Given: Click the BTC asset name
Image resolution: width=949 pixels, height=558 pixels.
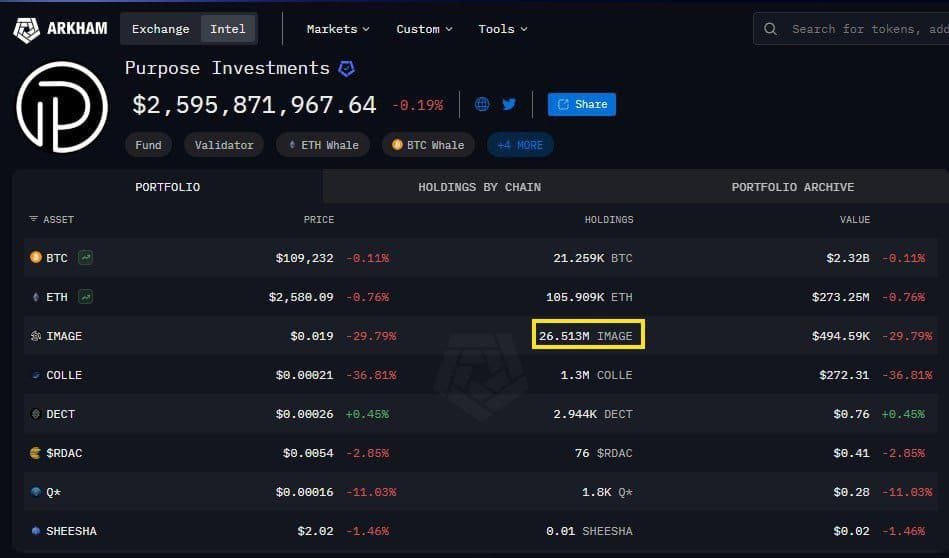Looking at the screenshot, I should [57, 258].
